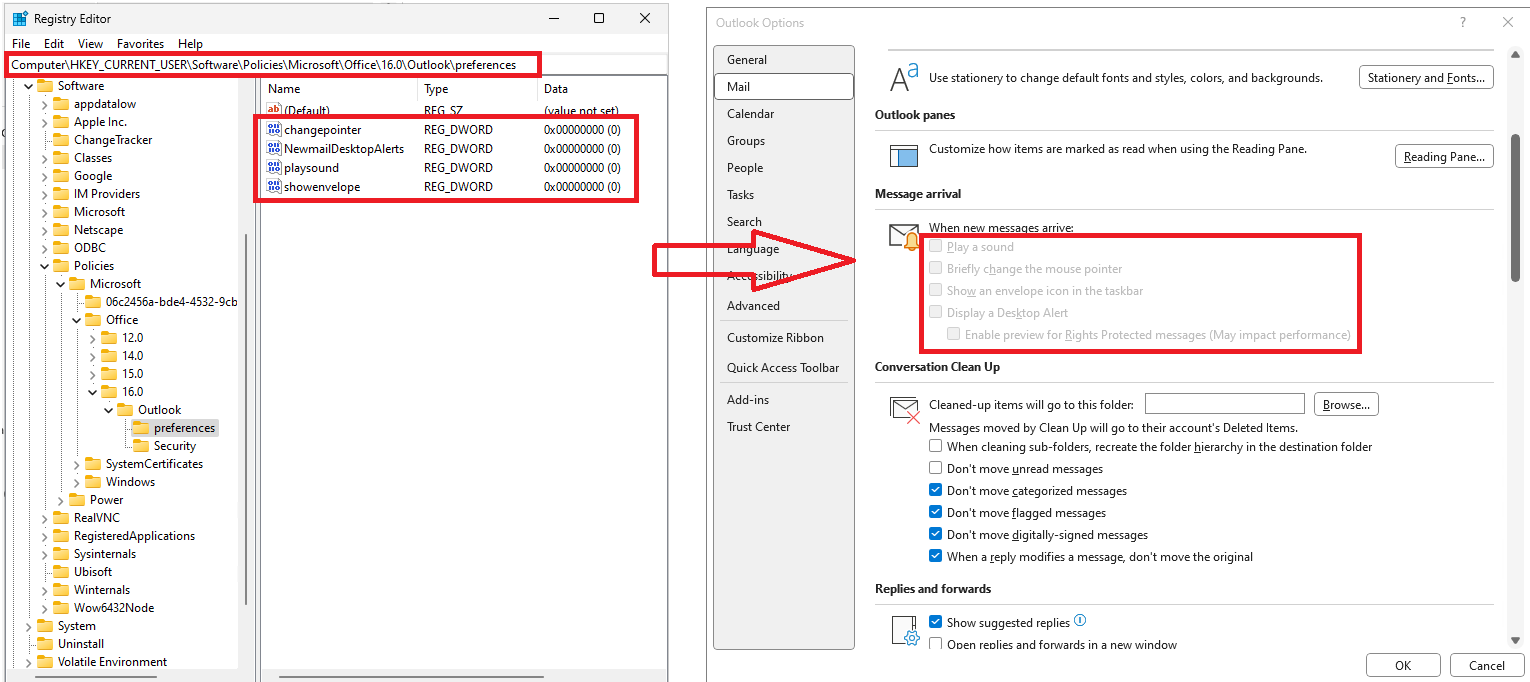The height and width of the screenshot is (682, 1530).
Task: Click the disabled Play a sound checkbox
Action: (x=936, y=246)
